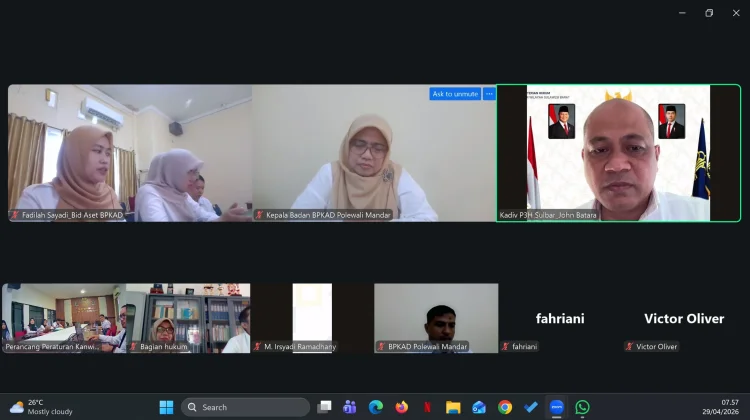Open File Explorer from taskbar

pos(453,407)
